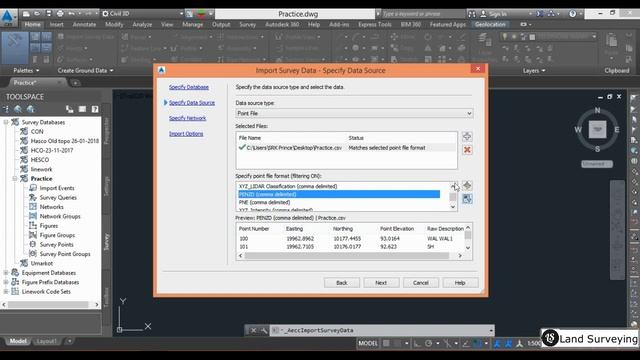Click the Networks icon under Practice
The image size is (640, 360).
point(33,207)
